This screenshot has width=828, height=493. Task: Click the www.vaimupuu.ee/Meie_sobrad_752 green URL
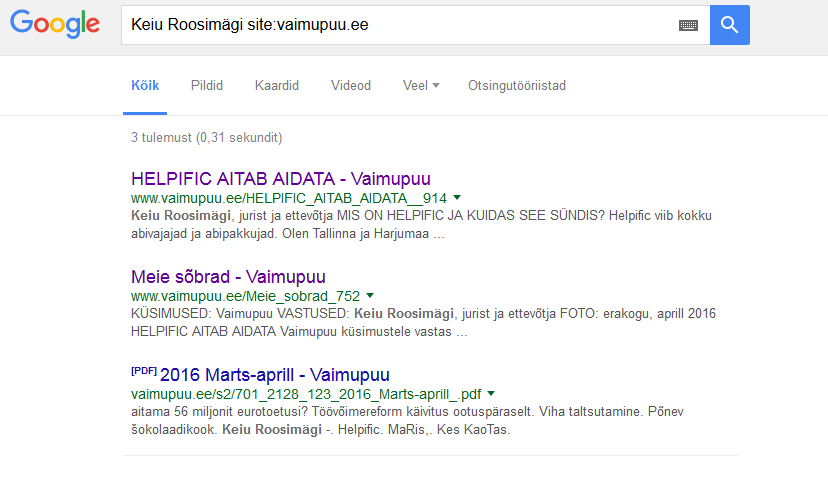pyautogui.click(x=246, y=296)
